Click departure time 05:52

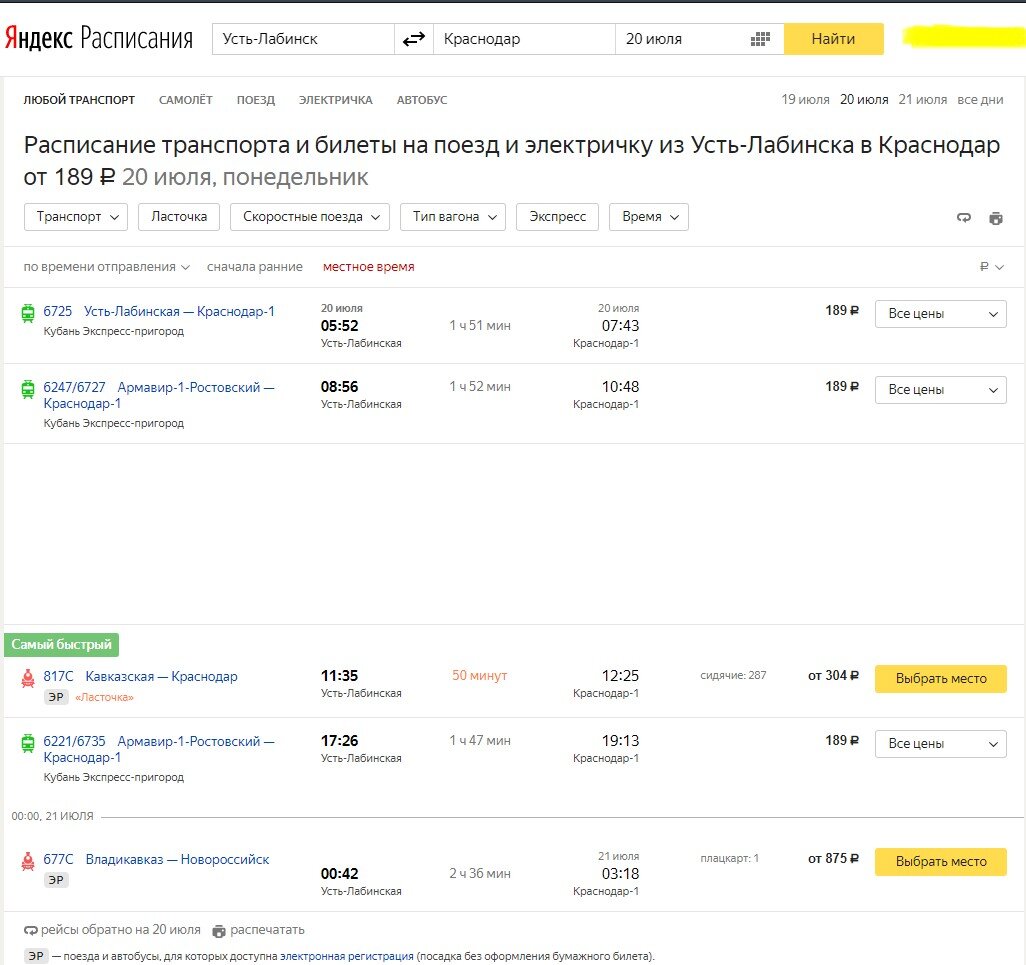340,326
